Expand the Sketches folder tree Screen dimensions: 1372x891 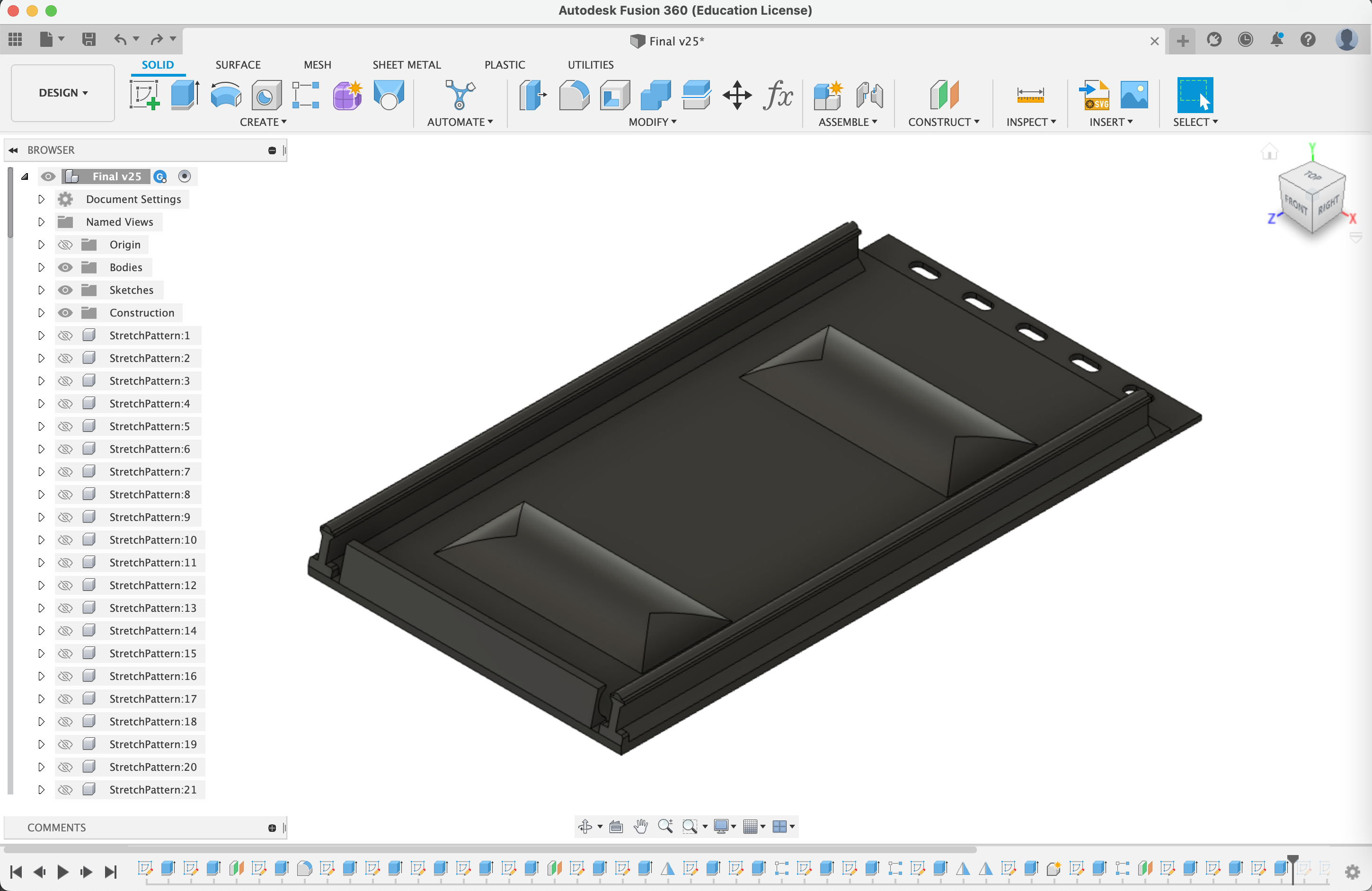(41, 290)
